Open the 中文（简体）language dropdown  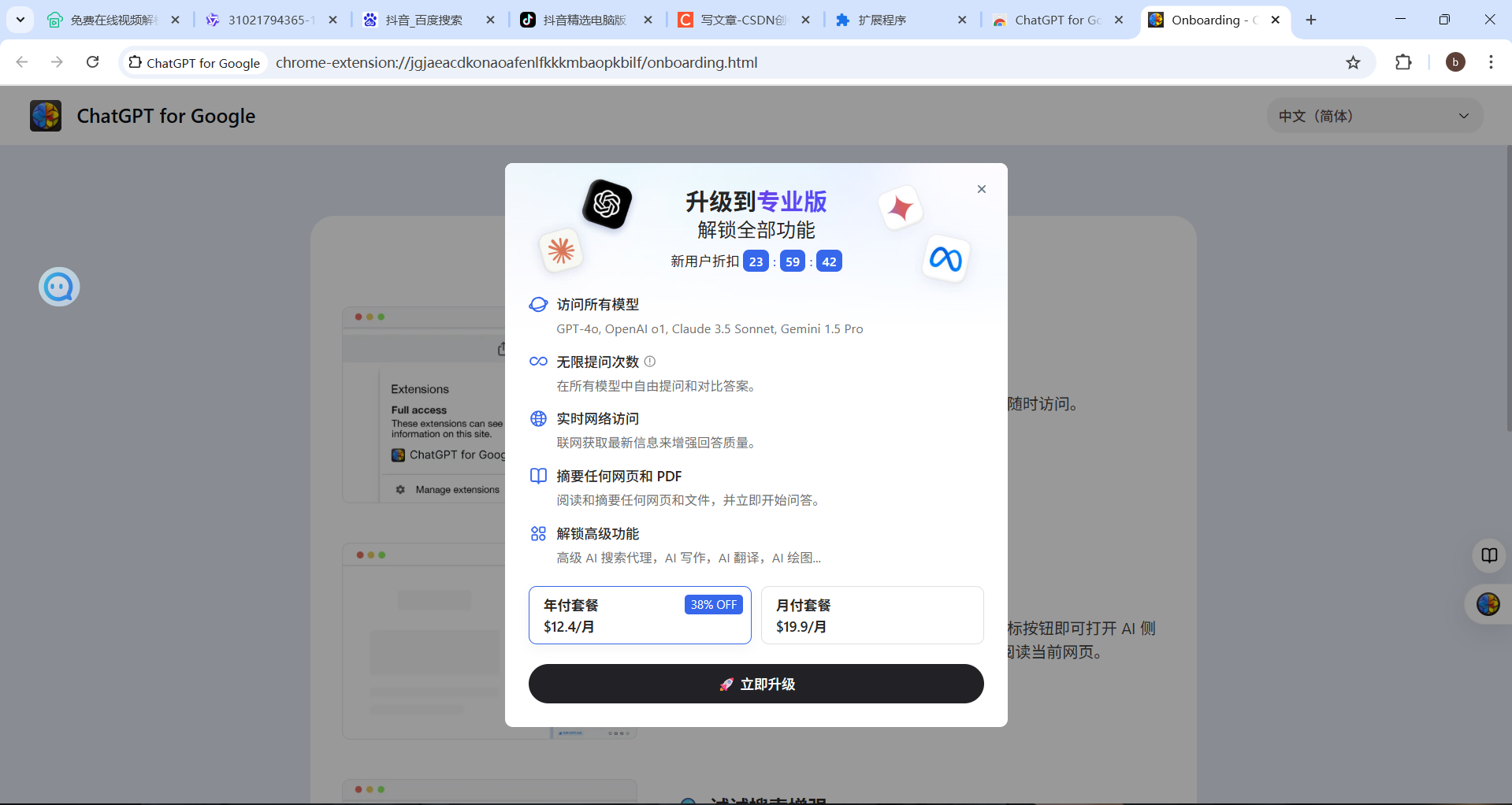(x=1375, y=116)
